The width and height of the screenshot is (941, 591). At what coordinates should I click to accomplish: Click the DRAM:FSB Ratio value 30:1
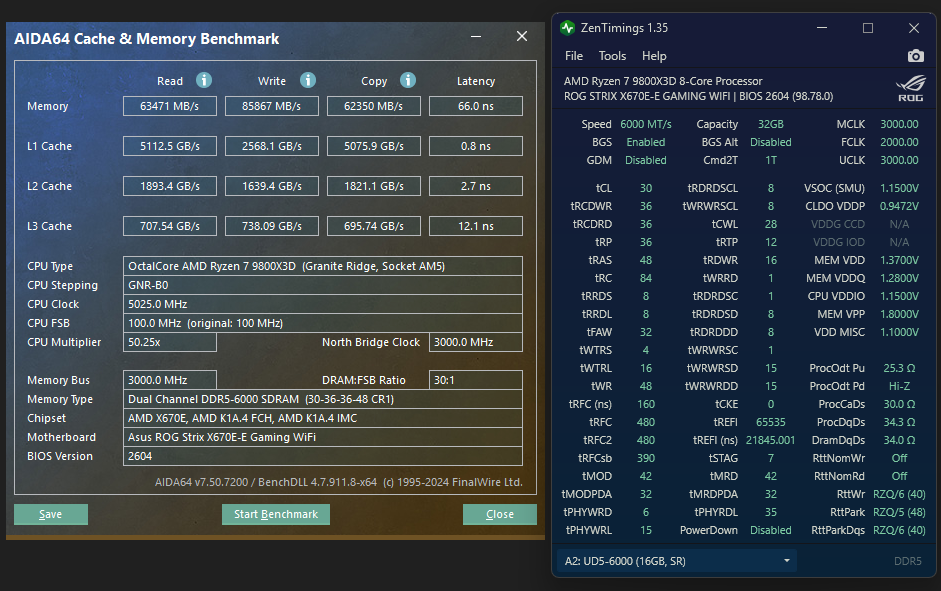click(x=476, y=380)
